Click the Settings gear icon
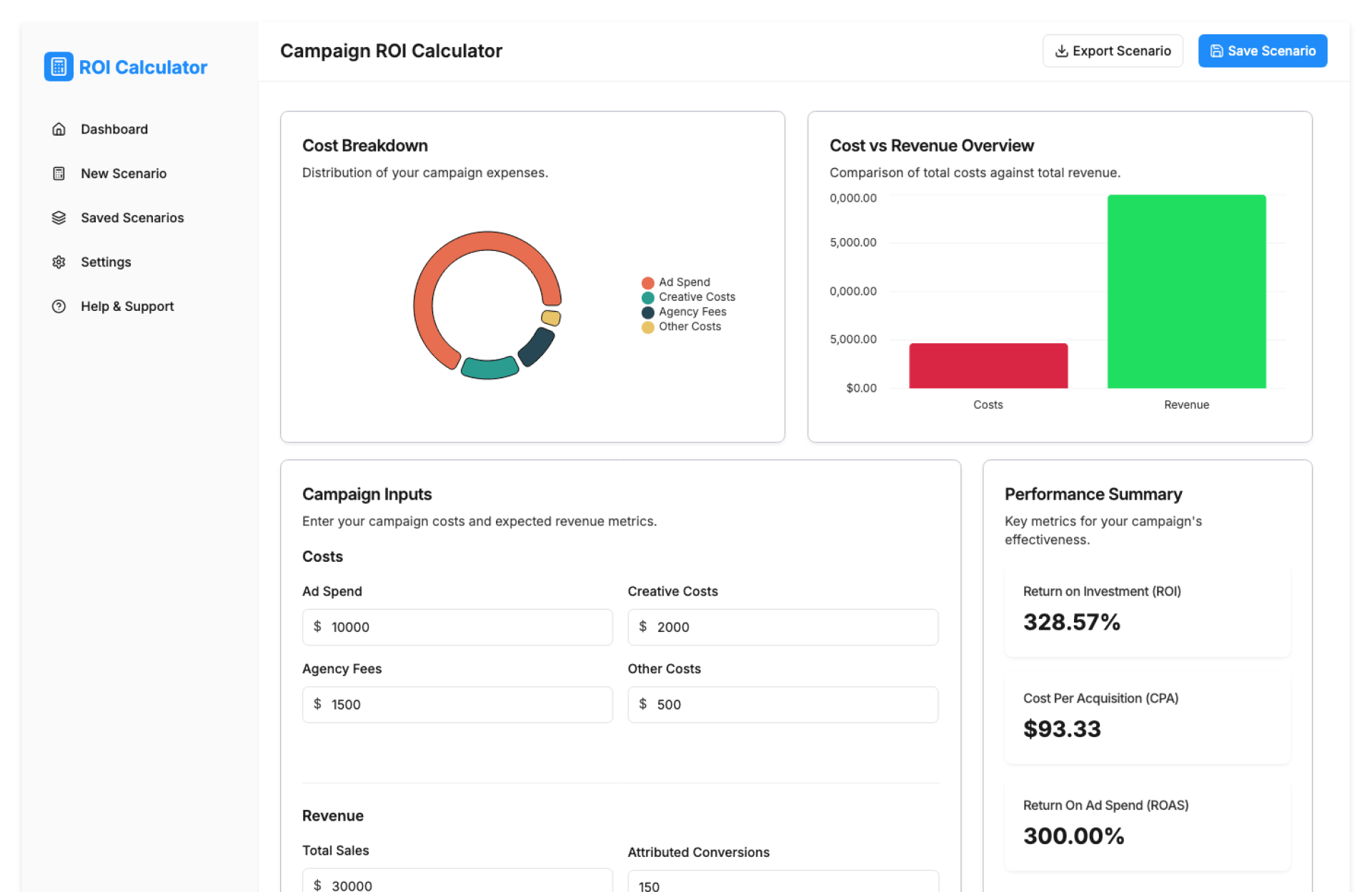Image resolution: width=1372 pixels, height=892 pixels. [x=59, y=262]
